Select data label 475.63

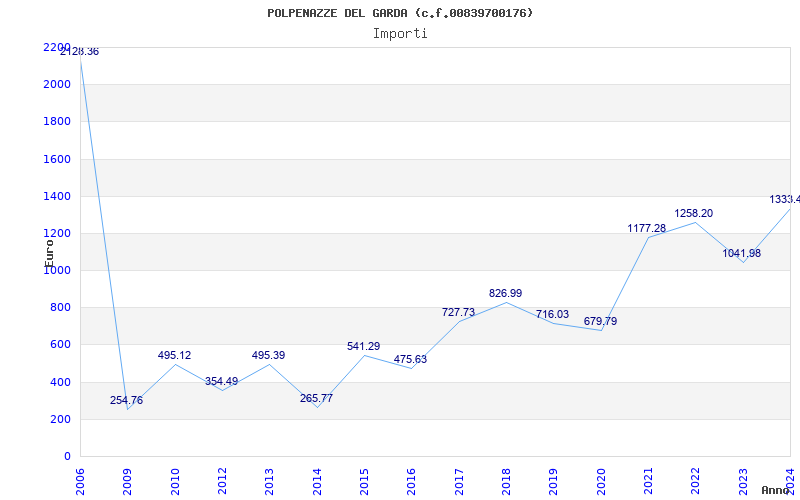(410, 360)
